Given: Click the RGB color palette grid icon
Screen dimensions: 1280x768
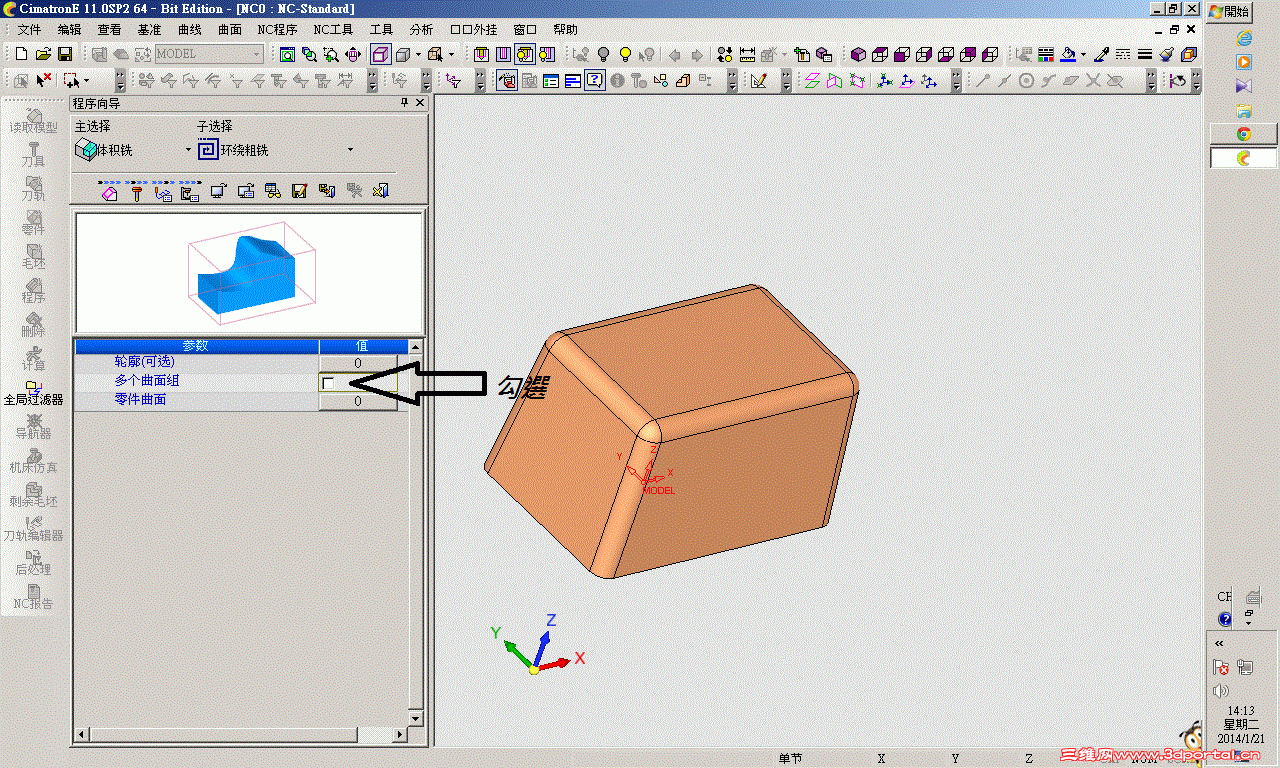Looking at the screenshot, I should (x=1046, y=54).
